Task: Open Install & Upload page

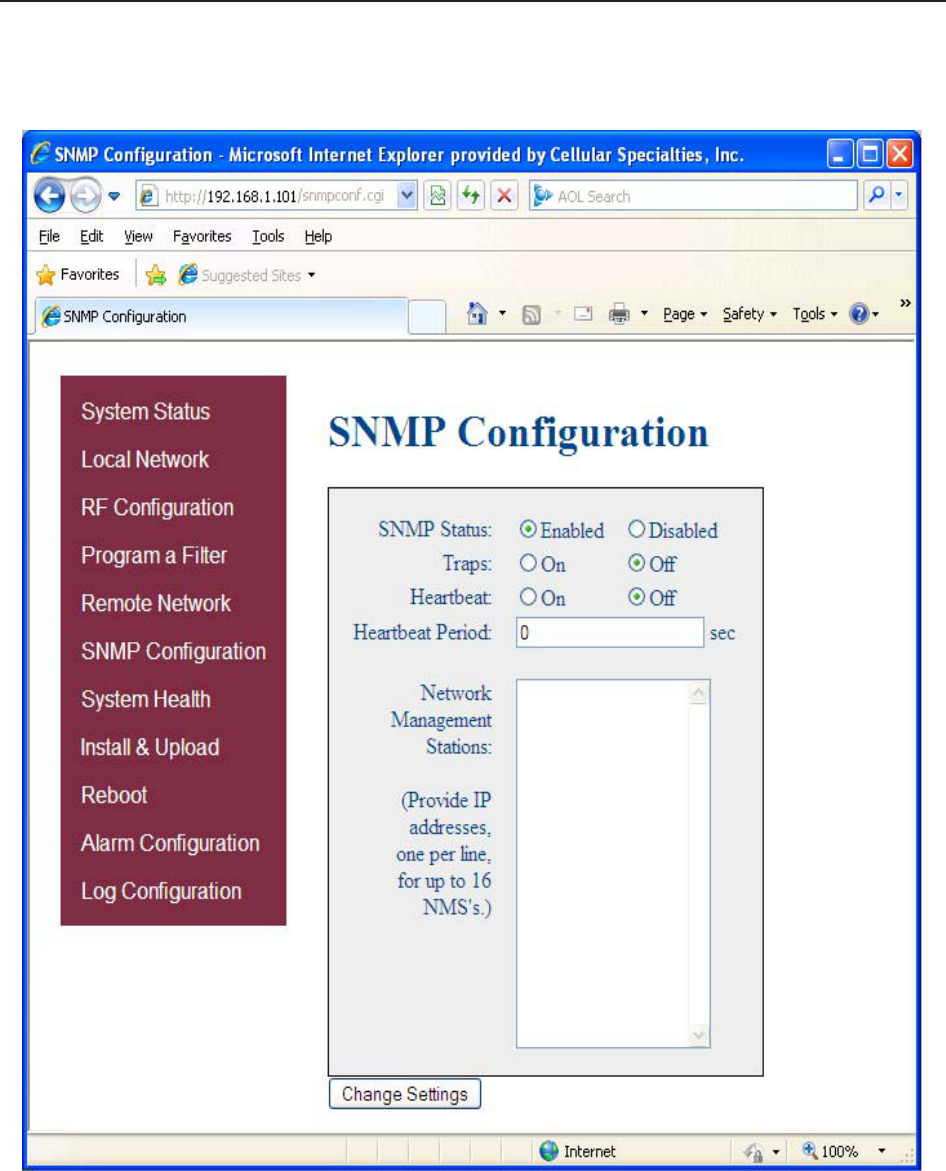Action: 150,748
